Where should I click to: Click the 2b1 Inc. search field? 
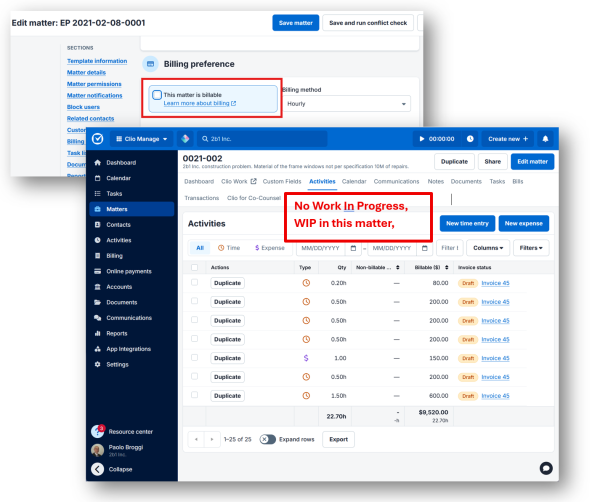262,139
